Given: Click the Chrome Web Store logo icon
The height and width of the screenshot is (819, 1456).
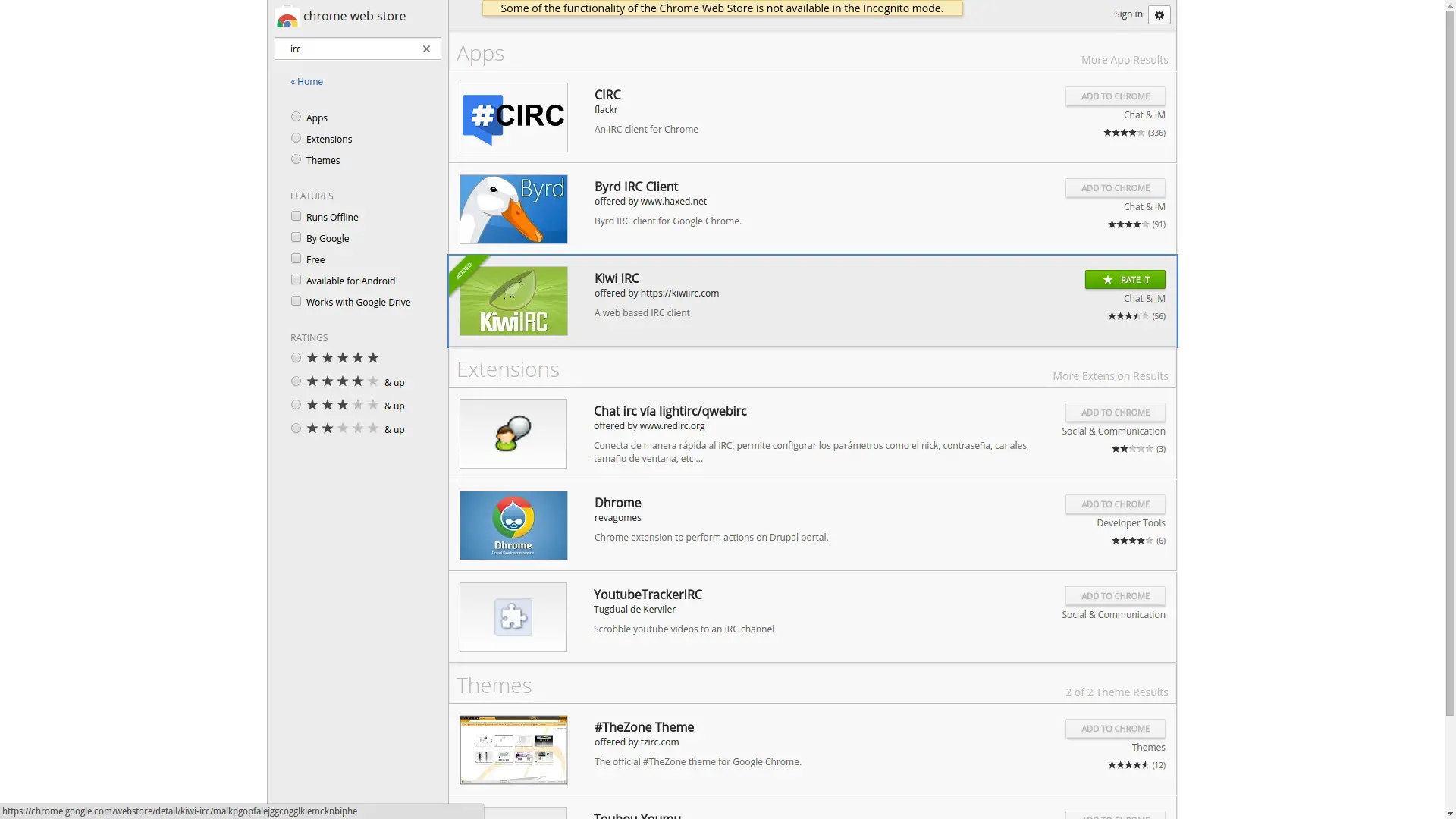Looking at the screenshot, I should pos(287,17).
